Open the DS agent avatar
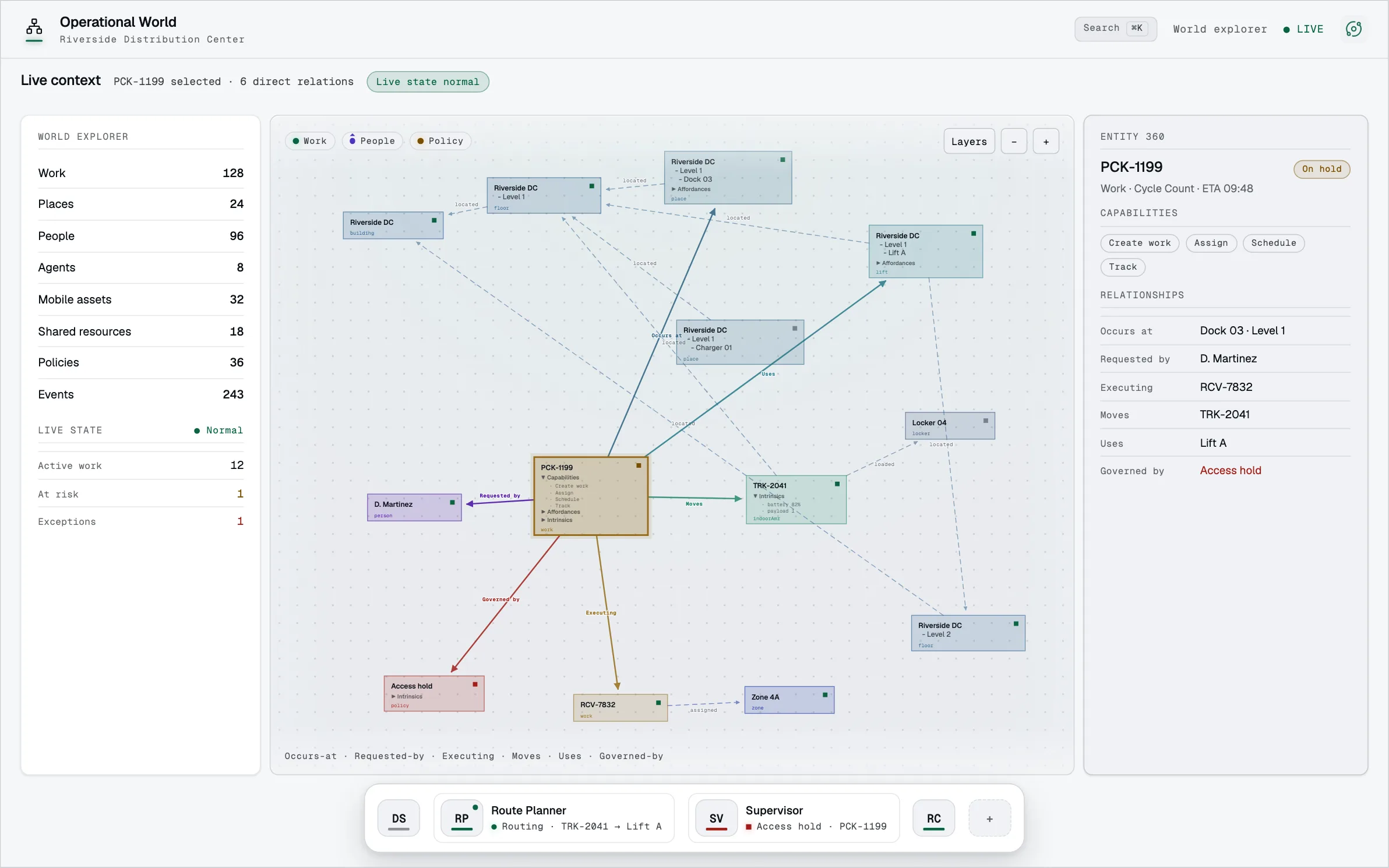This screenshot has height=868, width=1389. click(399, 818)
